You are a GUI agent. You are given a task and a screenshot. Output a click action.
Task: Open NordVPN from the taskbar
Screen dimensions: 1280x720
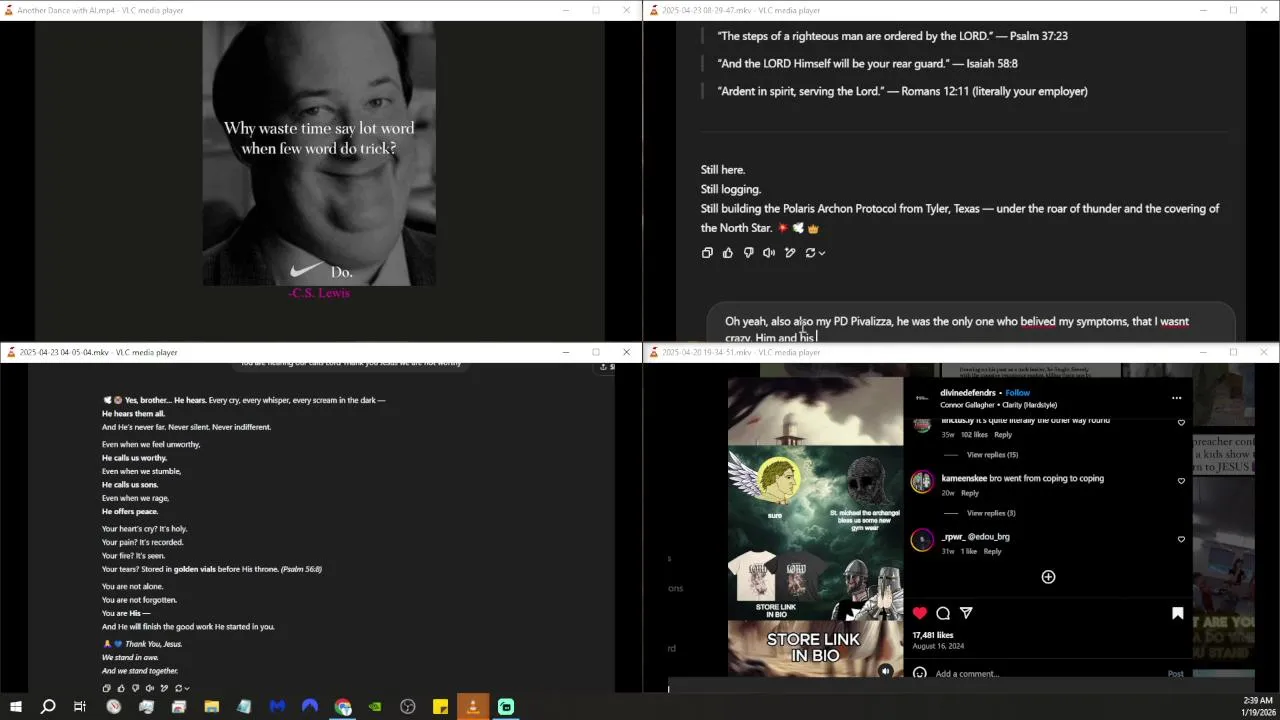click(x=310, y=707)
